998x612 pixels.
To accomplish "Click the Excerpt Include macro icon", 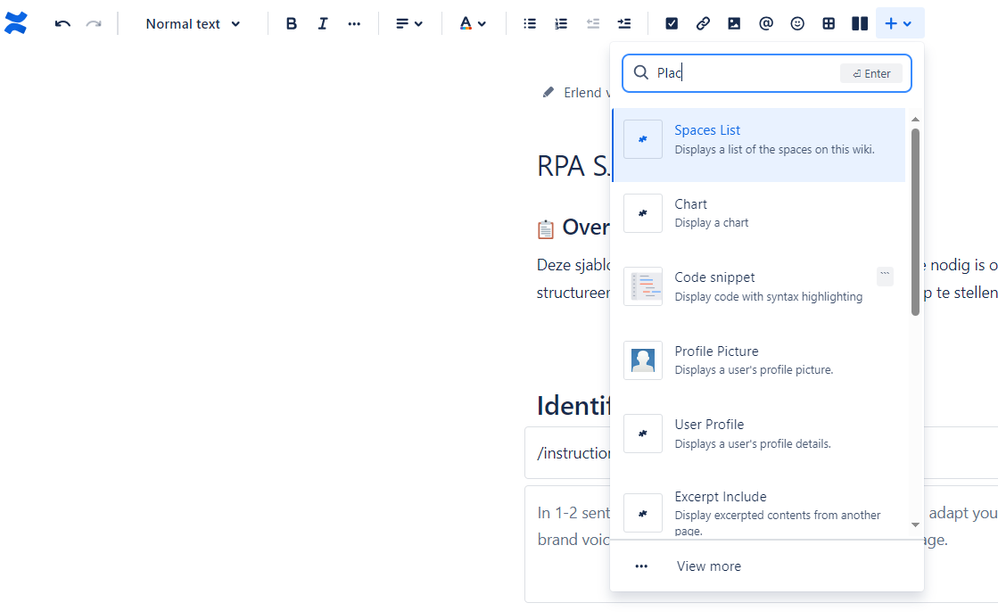I will 643,513.
